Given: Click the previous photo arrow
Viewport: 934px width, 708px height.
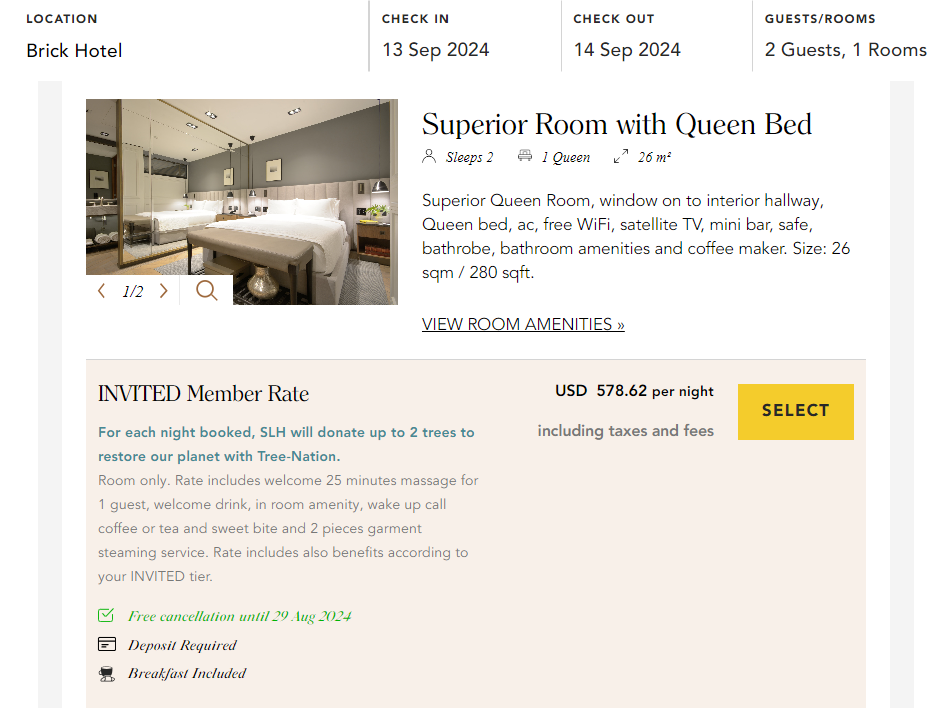Looking at the screenshot, I should coord(101,290).
